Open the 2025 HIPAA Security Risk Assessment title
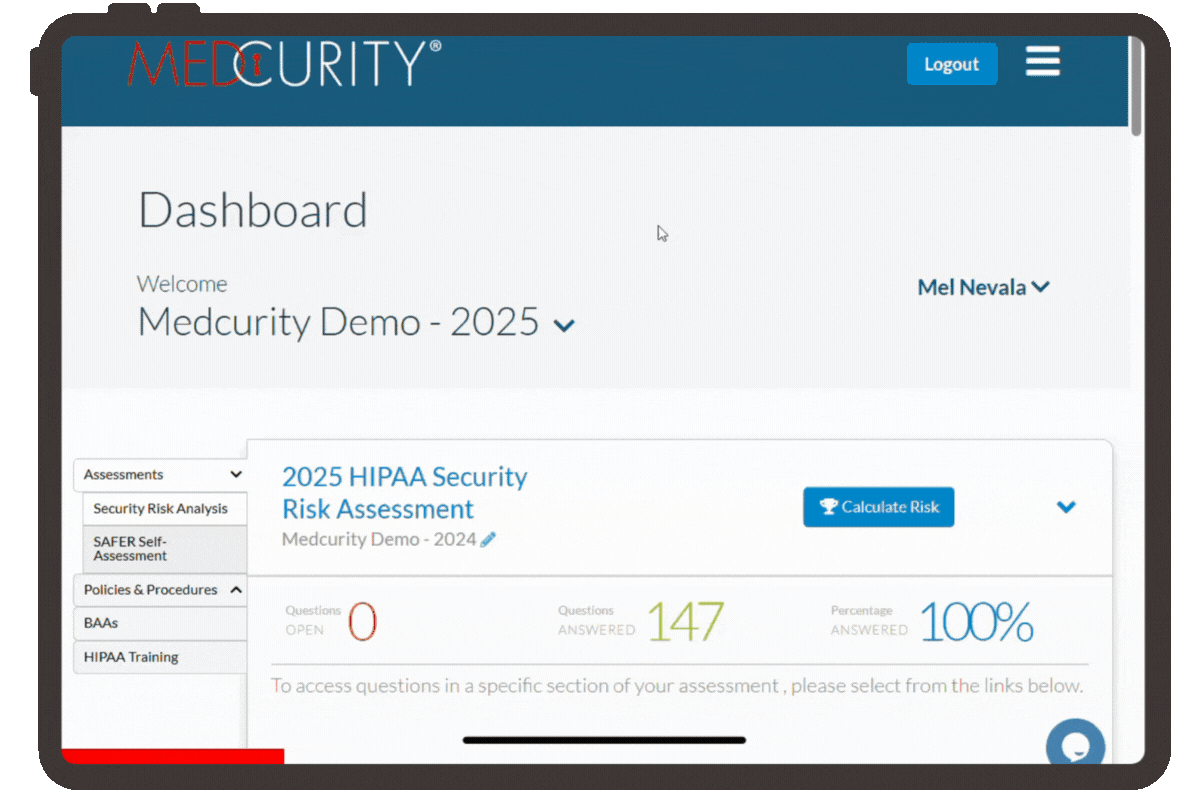The width and height of the screenshot is (1200, 800). (404, 493)
